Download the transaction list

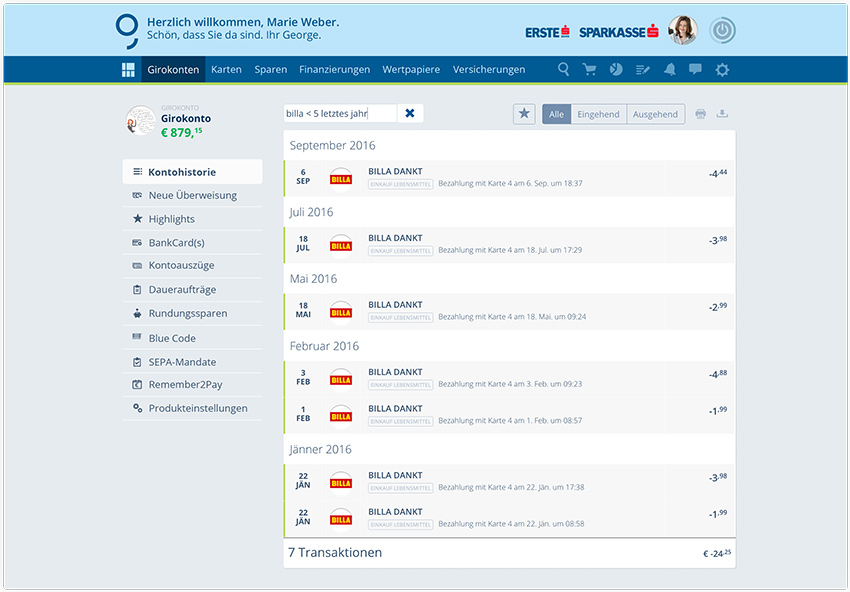(x=723, y=114)
